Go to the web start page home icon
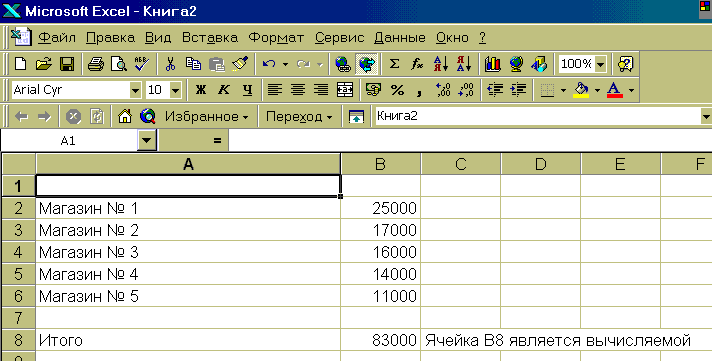712x361 pixels. 124,117
